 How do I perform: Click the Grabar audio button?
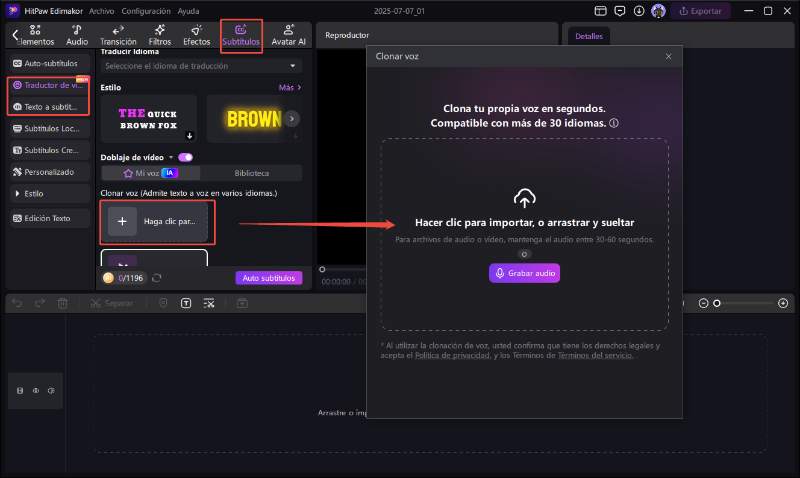(x=524, y=273)
